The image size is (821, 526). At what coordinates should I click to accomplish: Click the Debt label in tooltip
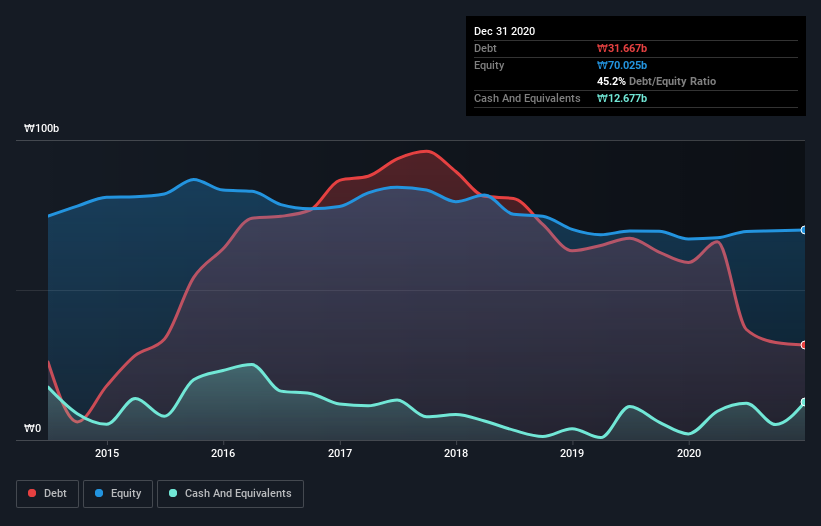pos(485,48)
